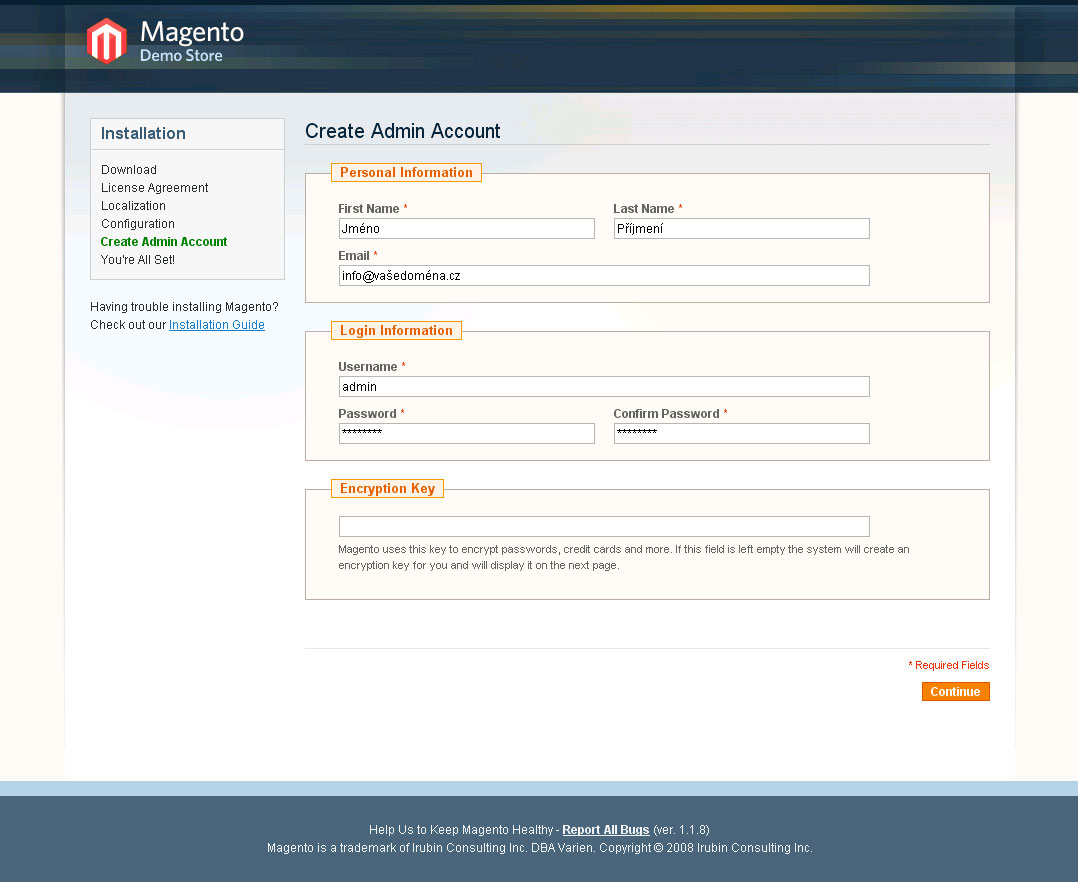The height and width of the screenshot is (882, 1078).
Task: Focus the Email input field
Action: [x=604, y=276]
